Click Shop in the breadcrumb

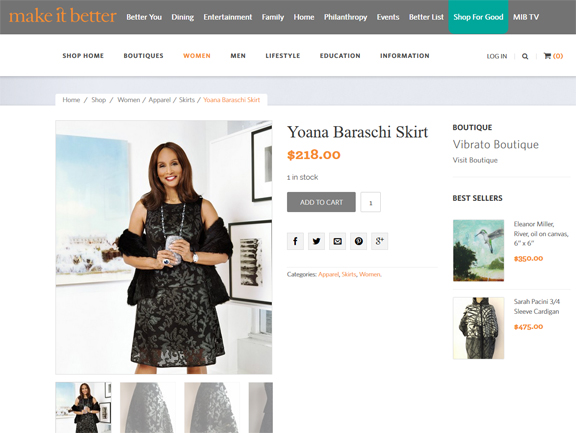point(98,100)
